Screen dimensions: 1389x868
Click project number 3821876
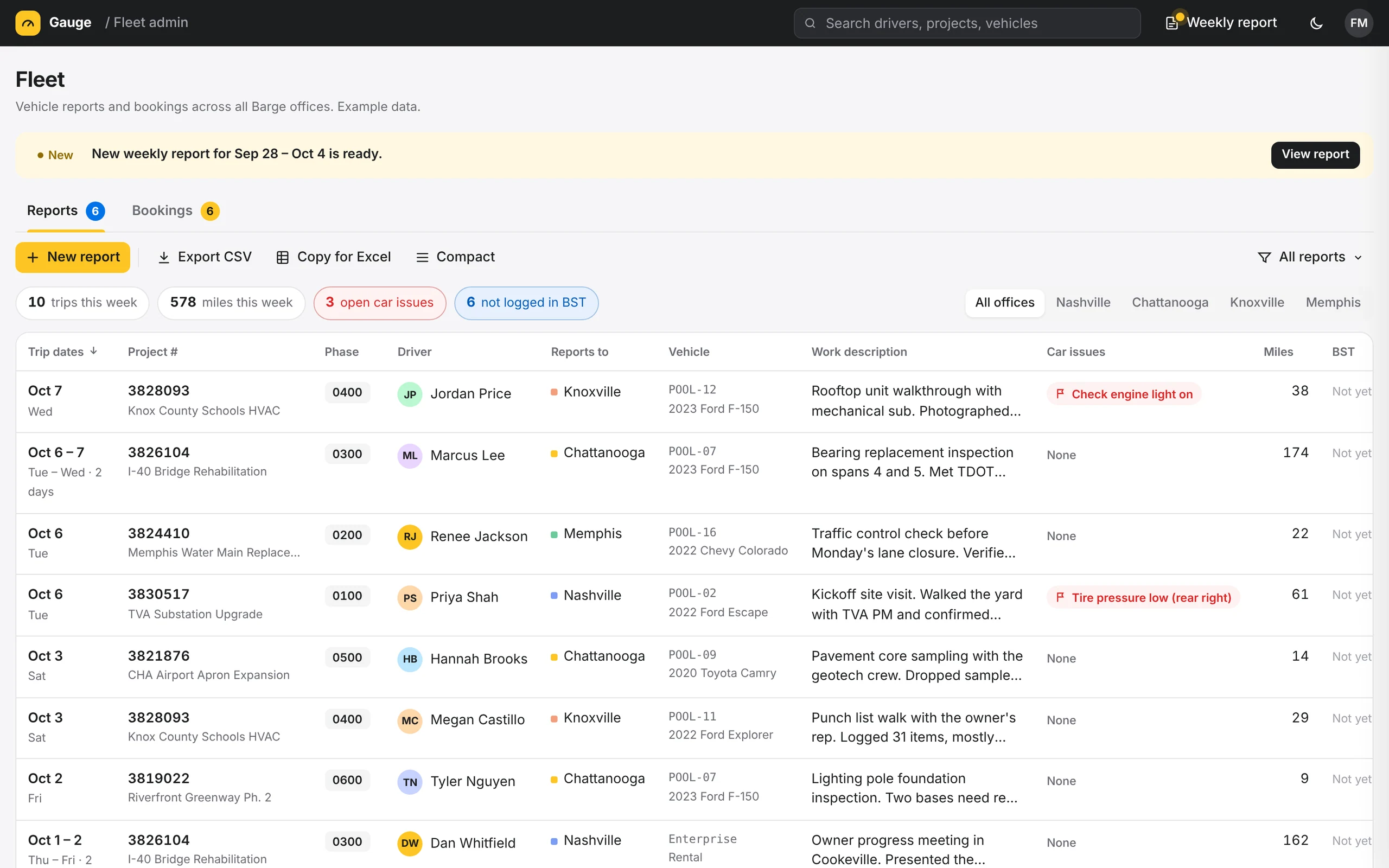point(158,655)
